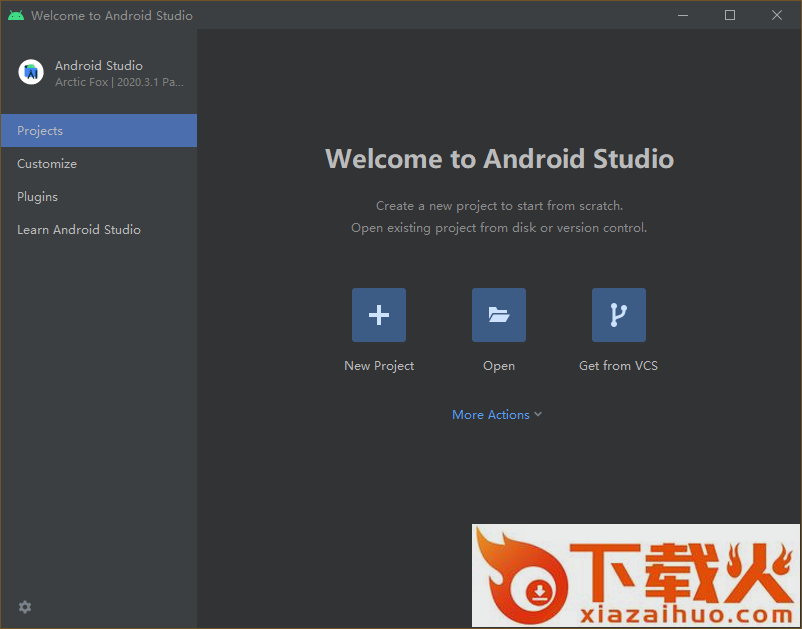The width and height of the screenshot is (802, 629).
Task: Click the New Project plus icon
Action: click(378, 315)
